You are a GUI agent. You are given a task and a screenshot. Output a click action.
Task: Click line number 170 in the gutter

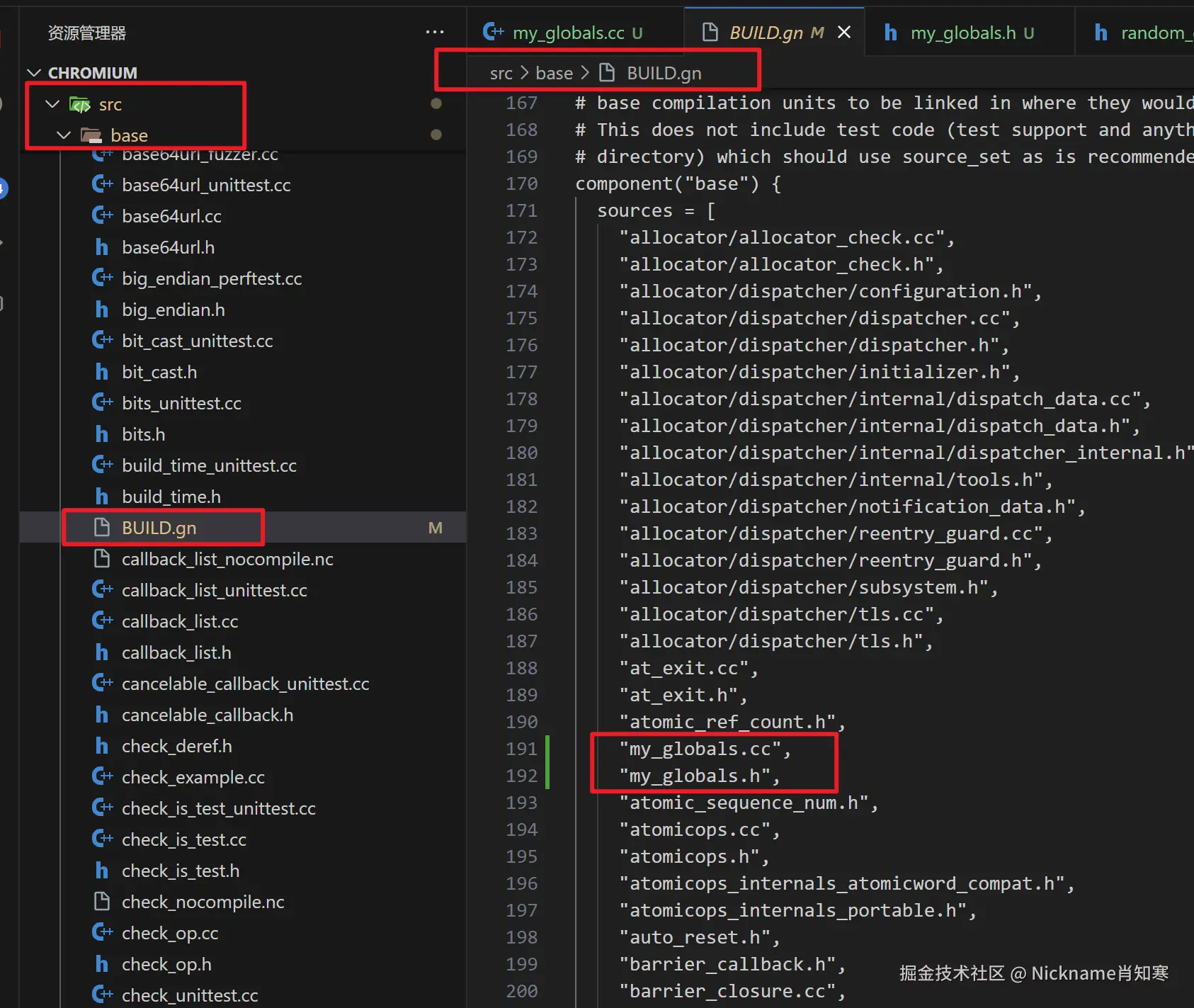click(x=522, y=183)
